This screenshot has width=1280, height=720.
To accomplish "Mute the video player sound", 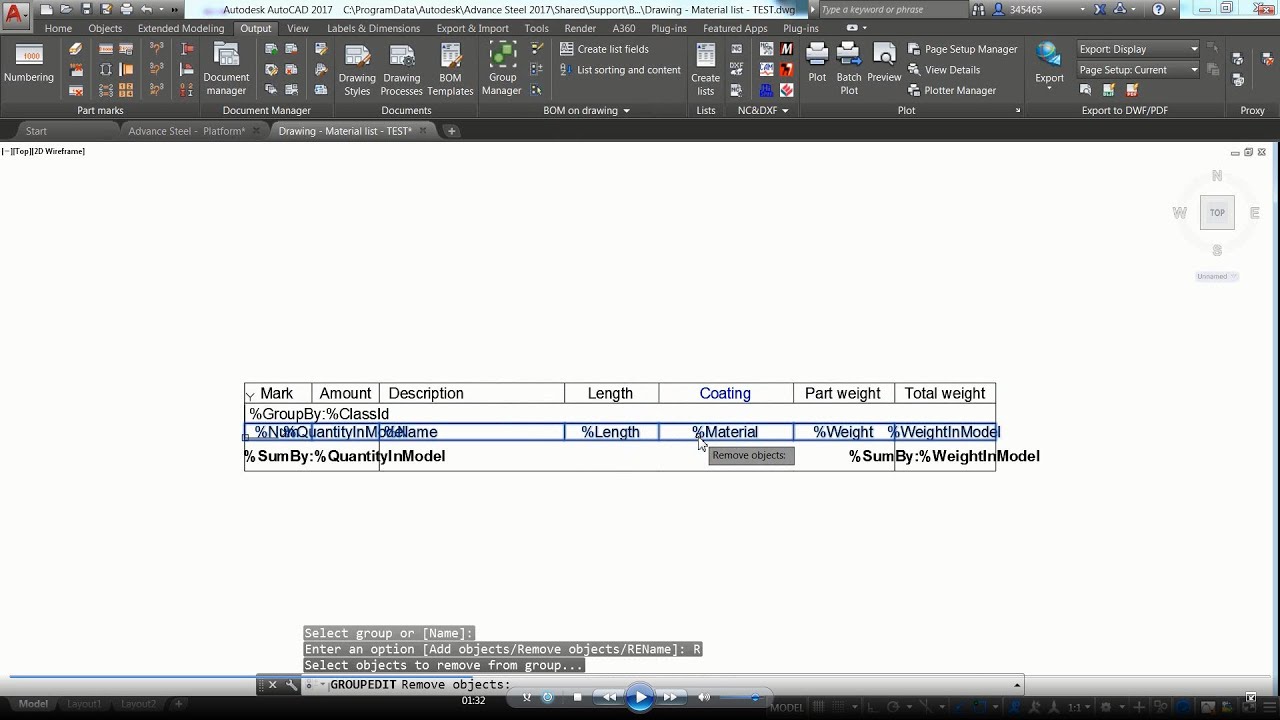I will tap(704, 697).
